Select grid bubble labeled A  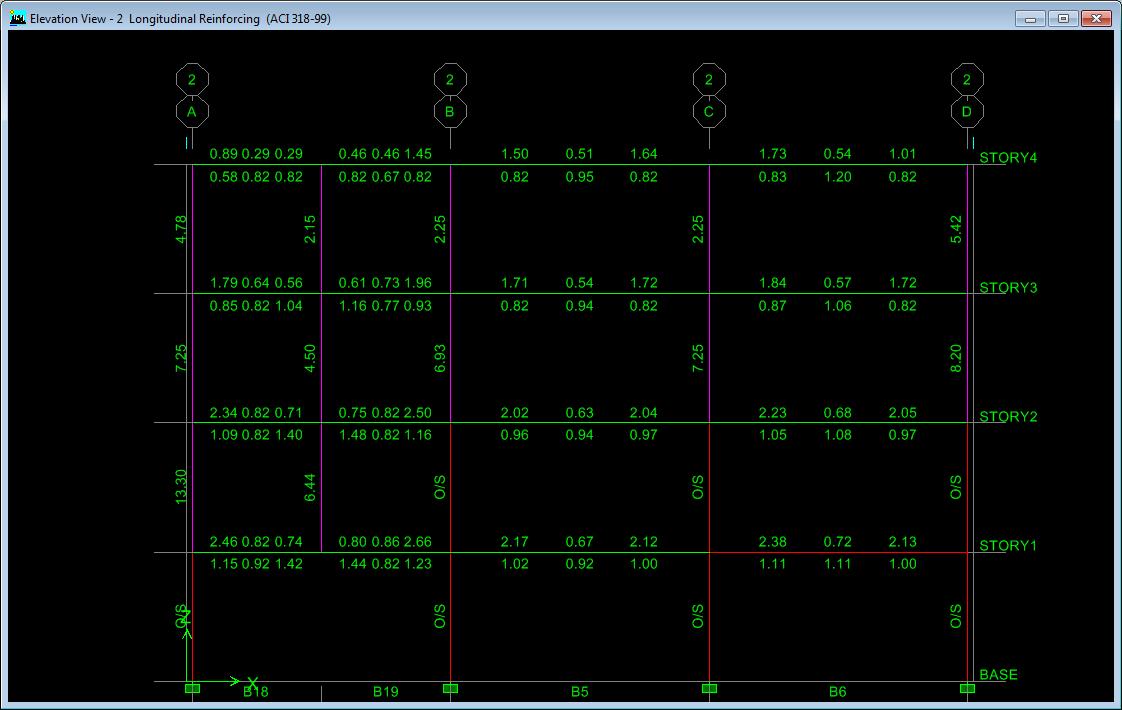pyautogui.click(x=192, y=112)
